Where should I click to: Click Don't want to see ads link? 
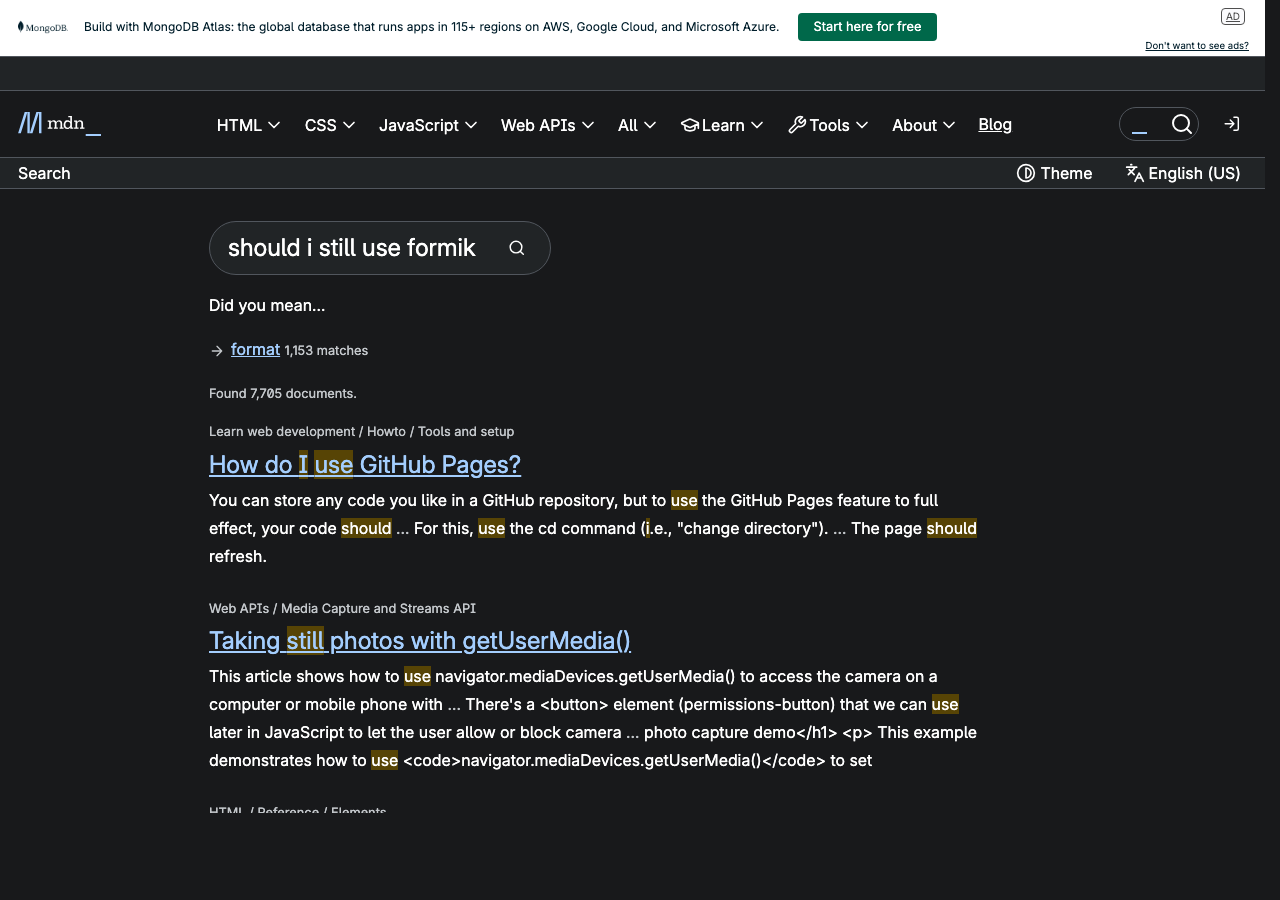(x=1196, y=45)
